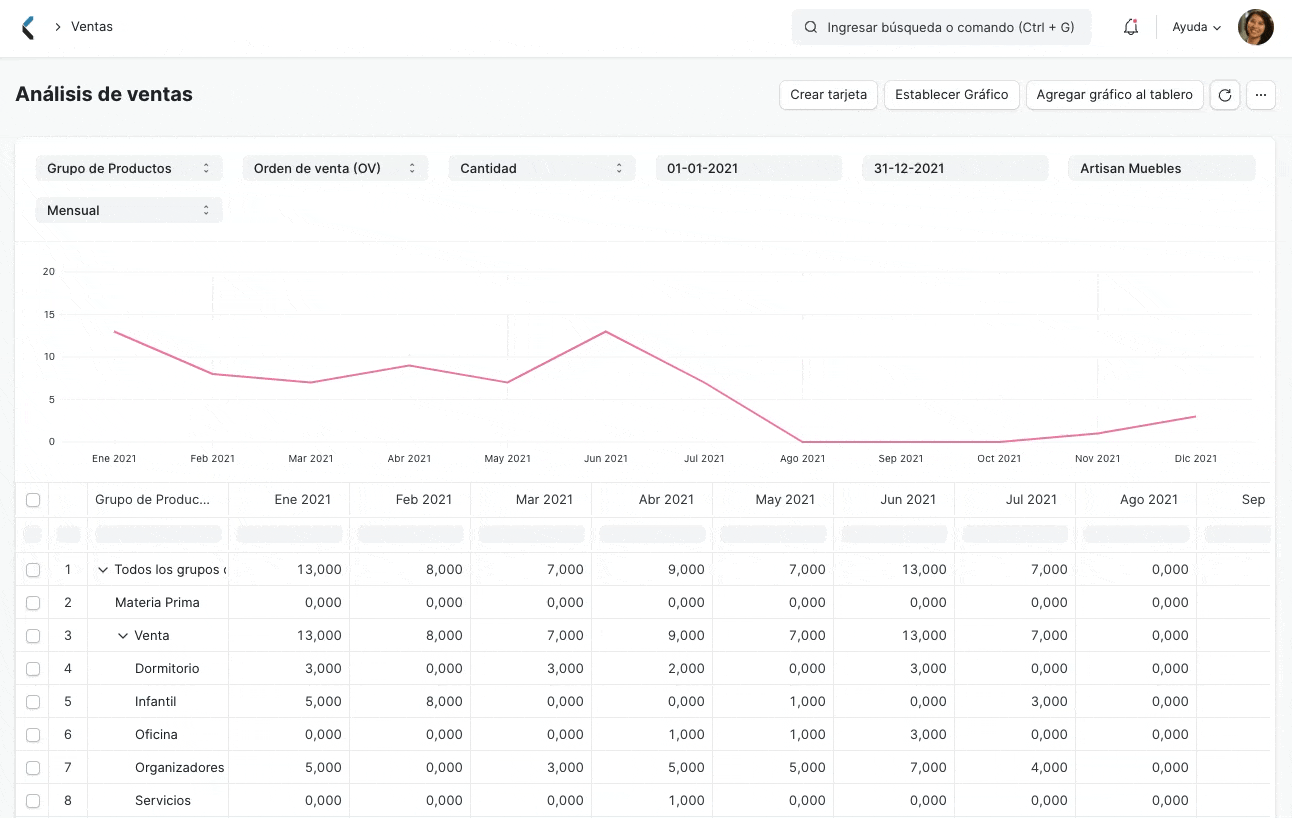Open the Mensual frequency dropdown
Image resolution: width=1292 pixels, height=818 pixels.
[x=128, y=210]
